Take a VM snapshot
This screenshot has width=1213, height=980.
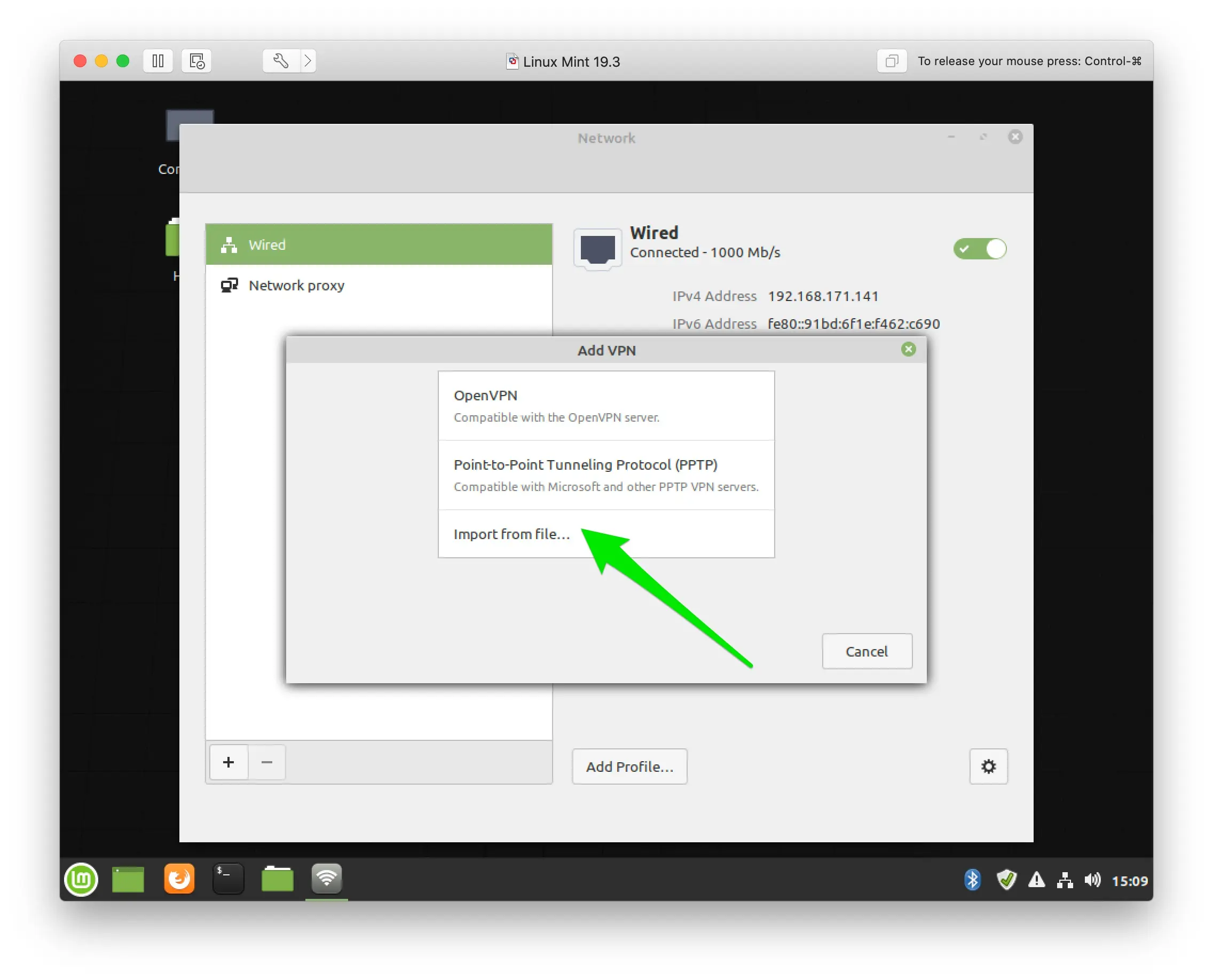click(x=196, y=60)
